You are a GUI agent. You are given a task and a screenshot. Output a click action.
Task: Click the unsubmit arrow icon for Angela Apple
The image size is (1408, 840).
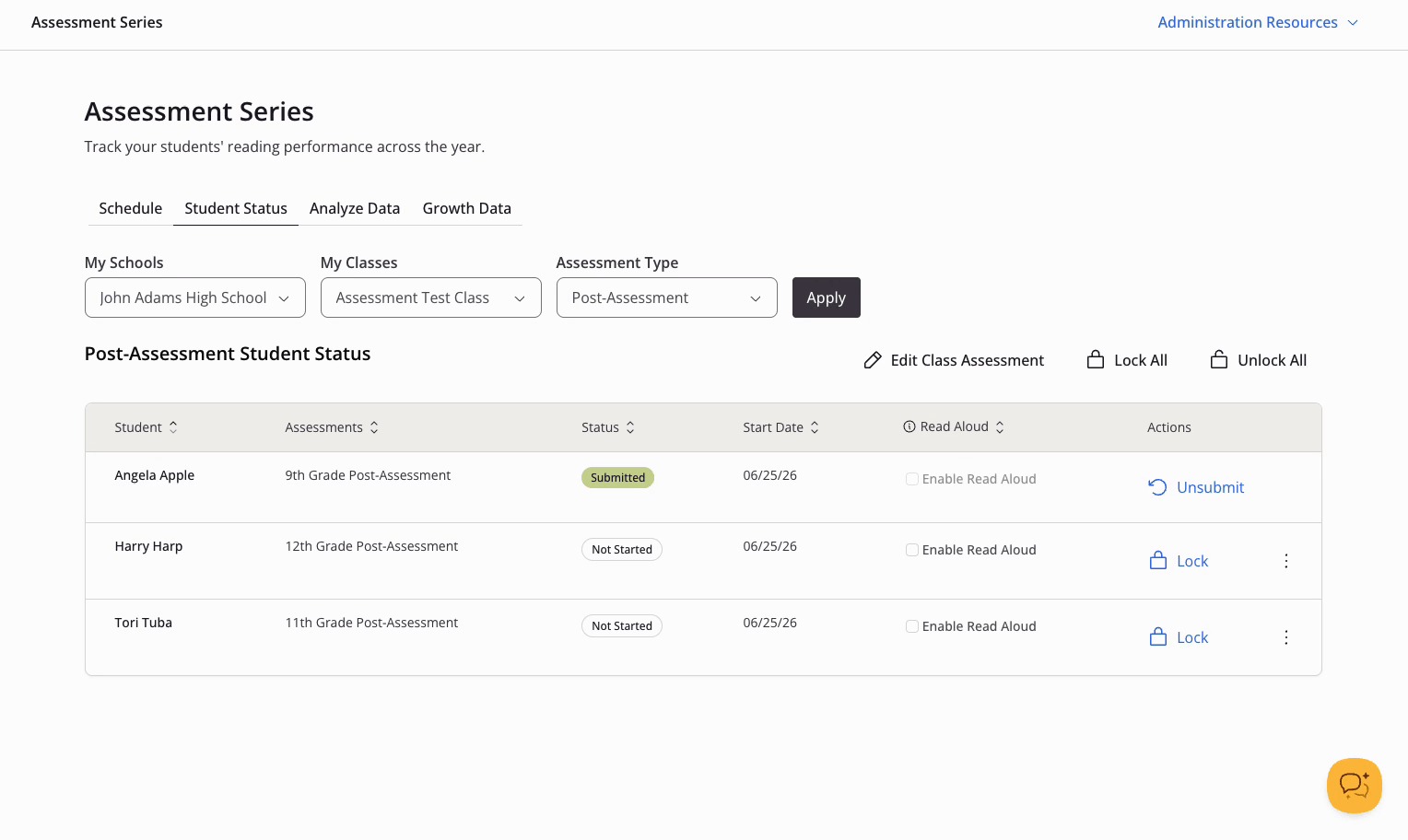[x=1157, y=487]
